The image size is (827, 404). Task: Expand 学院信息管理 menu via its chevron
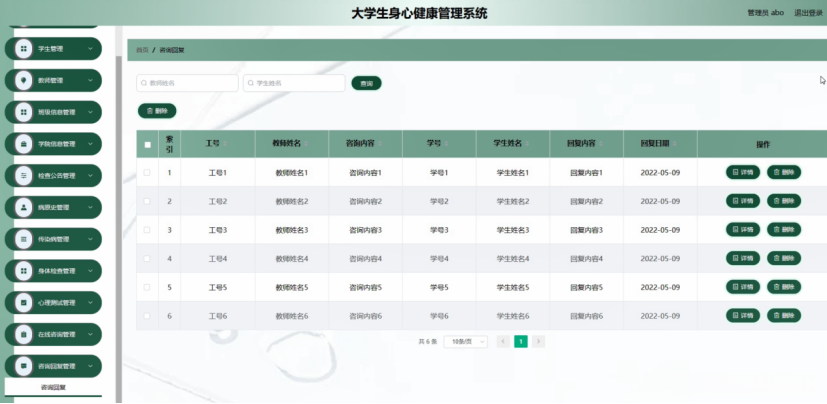pos(90,144)
